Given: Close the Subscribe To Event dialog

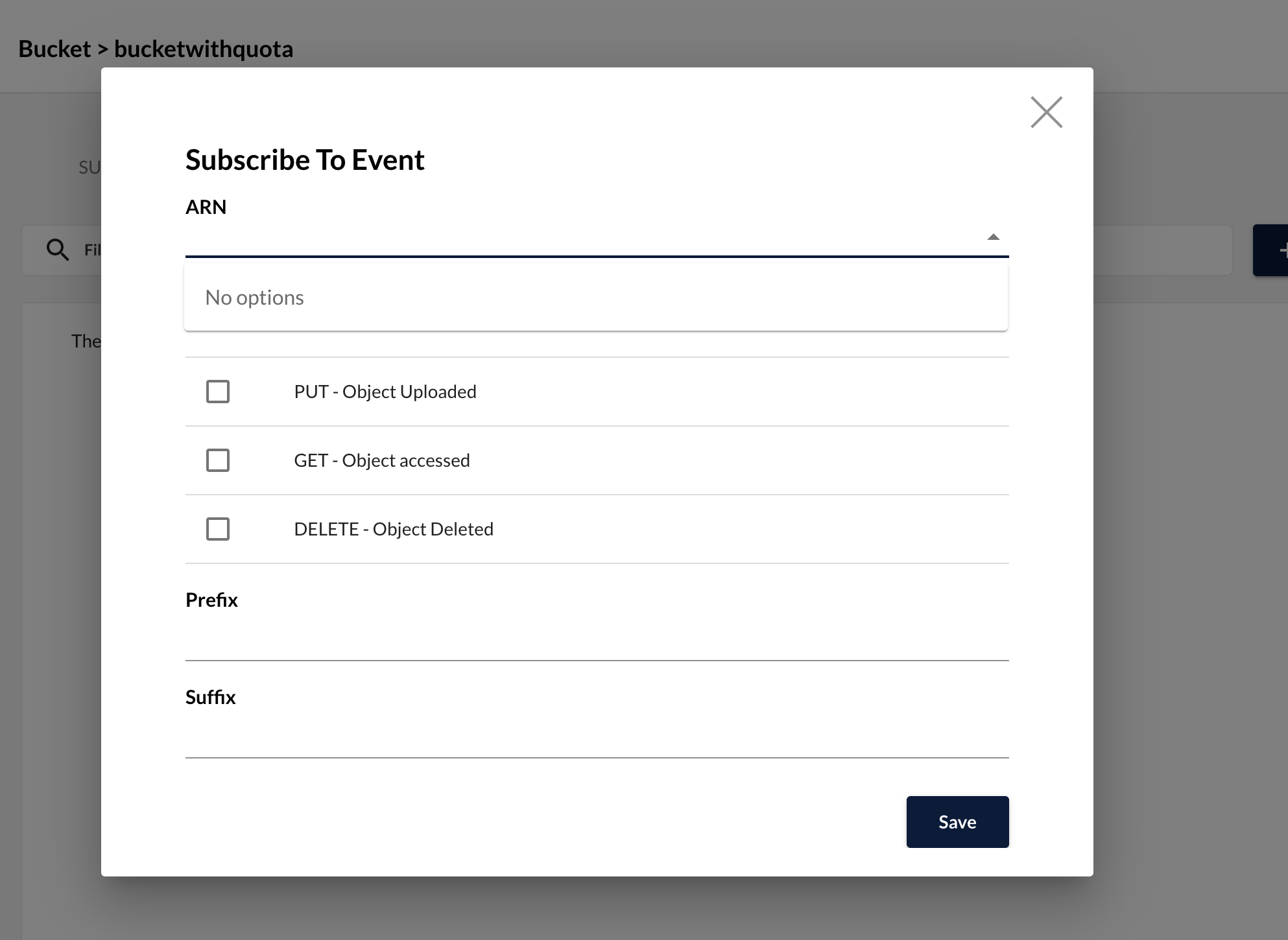Looking at the screenshot, I should 1046,112.
